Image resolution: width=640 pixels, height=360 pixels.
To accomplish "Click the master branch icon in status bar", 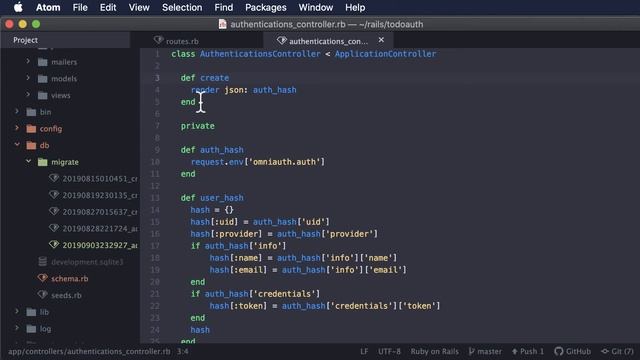I will [x=471, y=351].
